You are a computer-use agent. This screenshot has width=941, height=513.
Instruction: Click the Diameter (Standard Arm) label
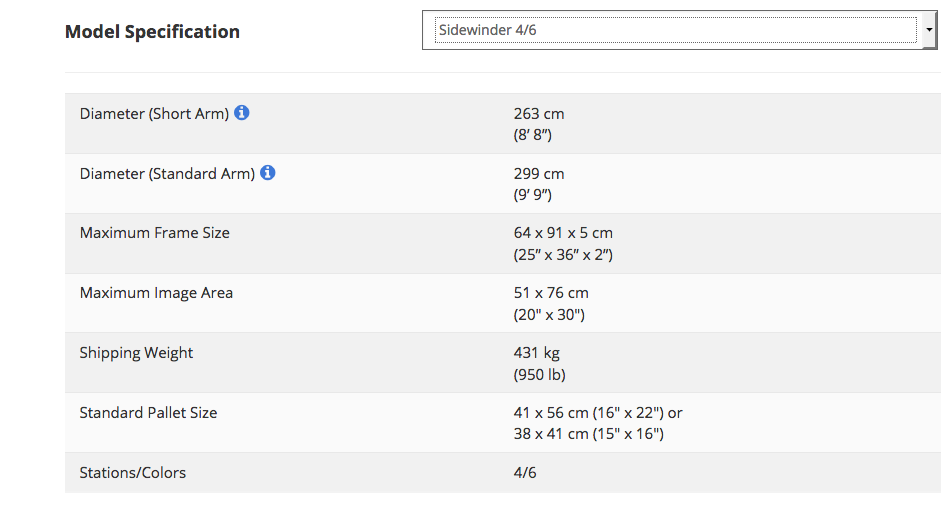tap(167, 173)
